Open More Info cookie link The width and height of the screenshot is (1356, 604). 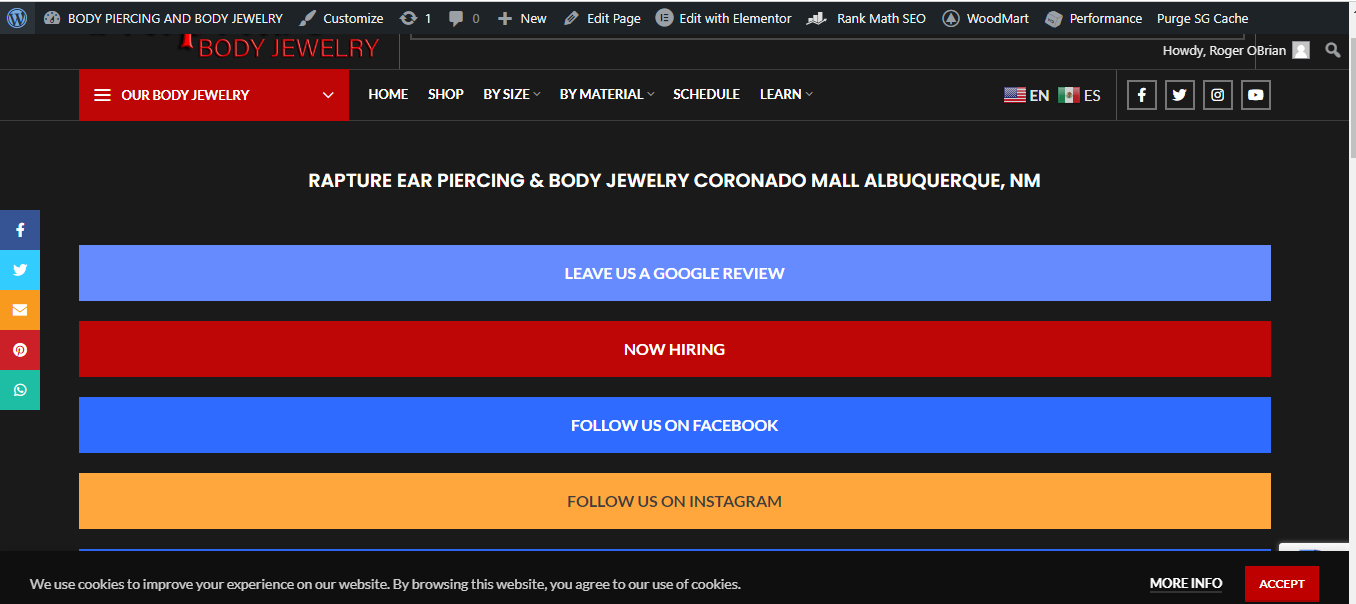(1186, 583)
